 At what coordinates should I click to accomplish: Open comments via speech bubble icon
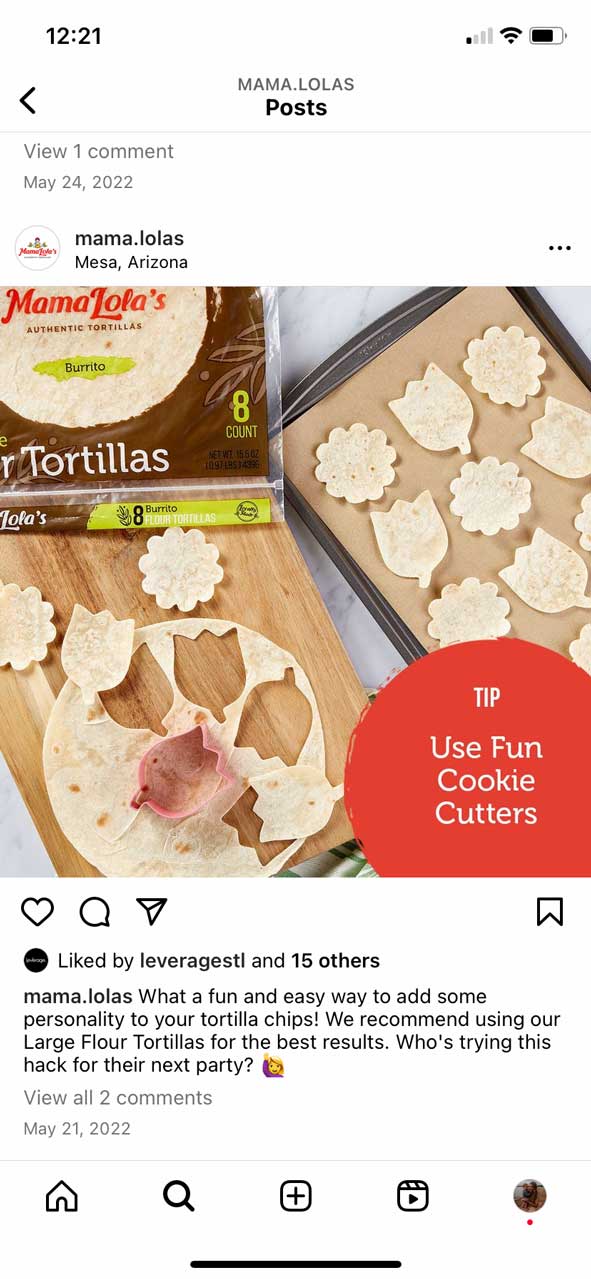click(x=94, y=911)
